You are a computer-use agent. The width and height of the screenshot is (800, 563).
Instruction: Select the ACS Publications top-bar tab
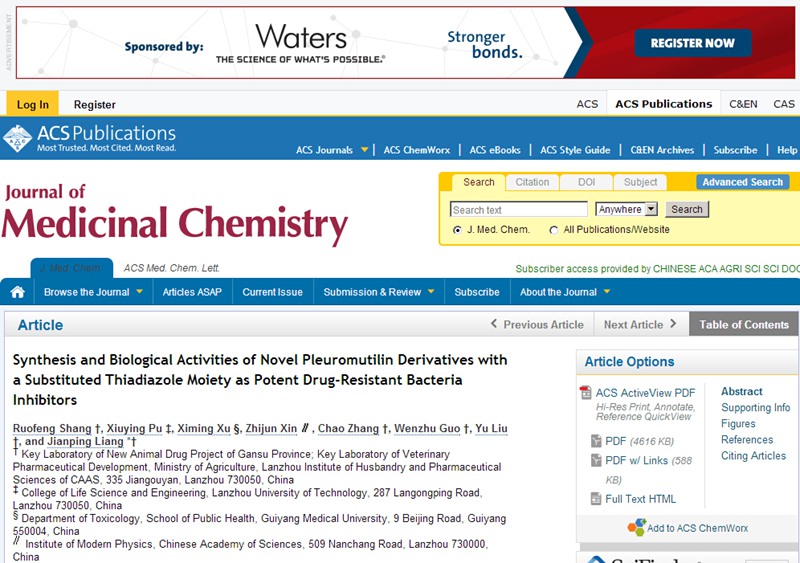tap(663, 104)
